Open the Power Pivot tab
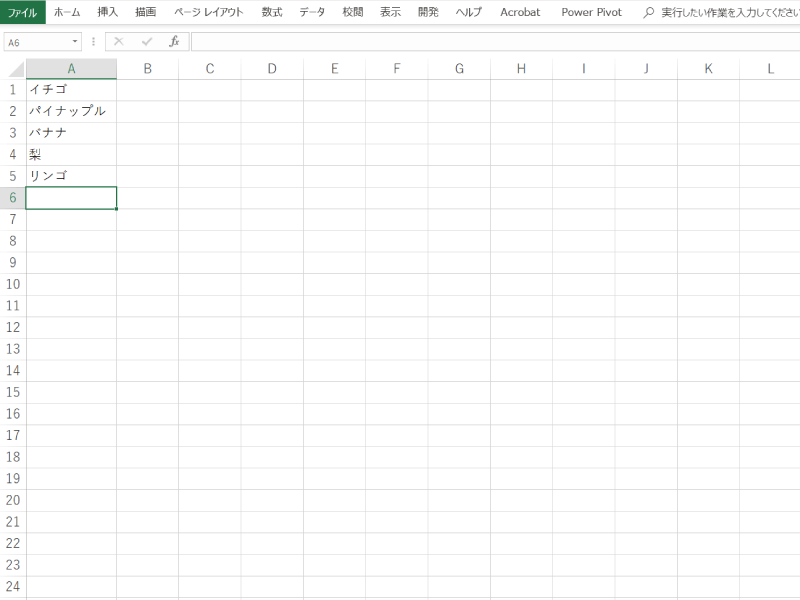 [x=591, y=13]
